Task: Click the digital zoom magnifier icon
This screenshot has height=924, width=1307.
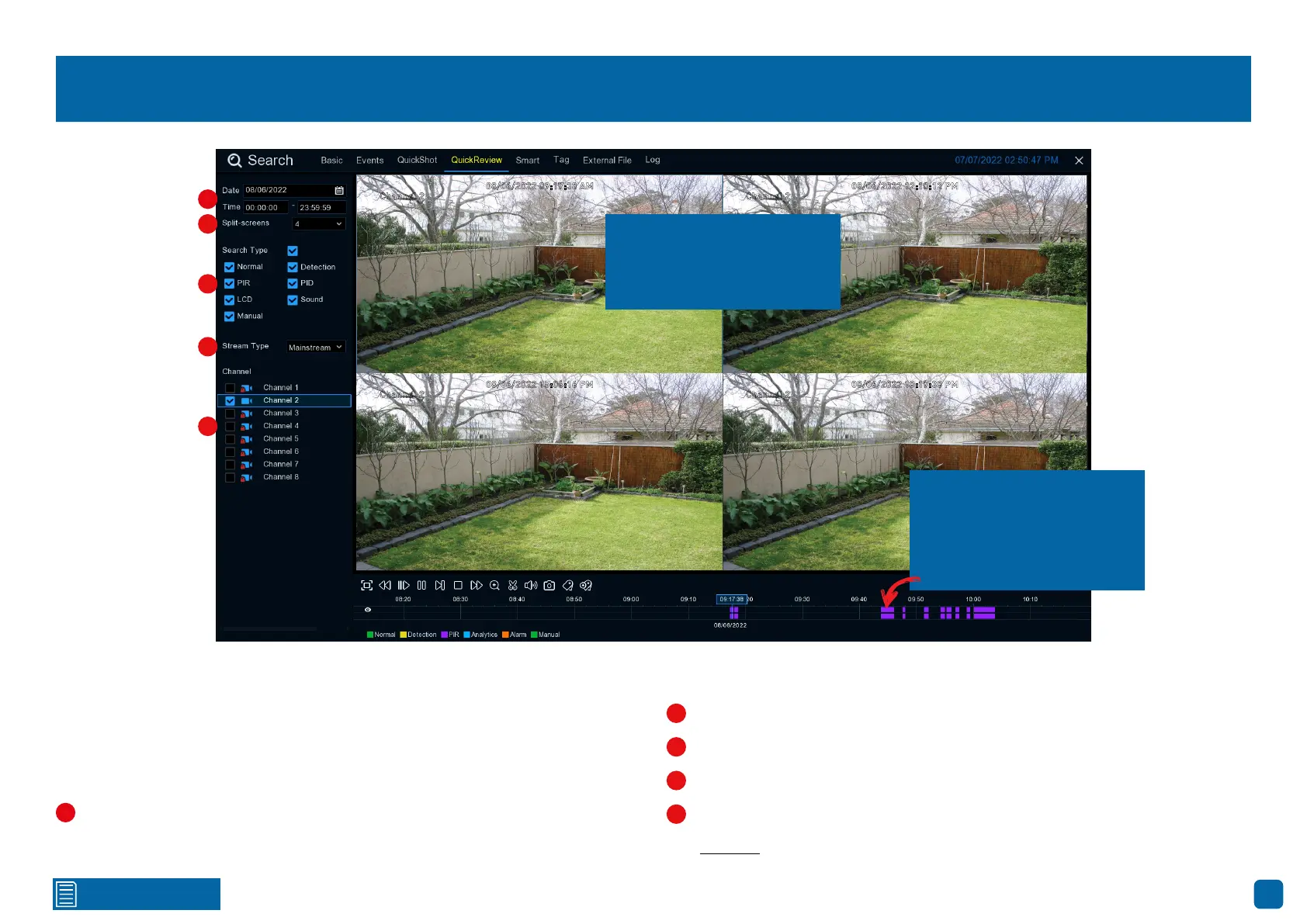Action: [494, 586]
